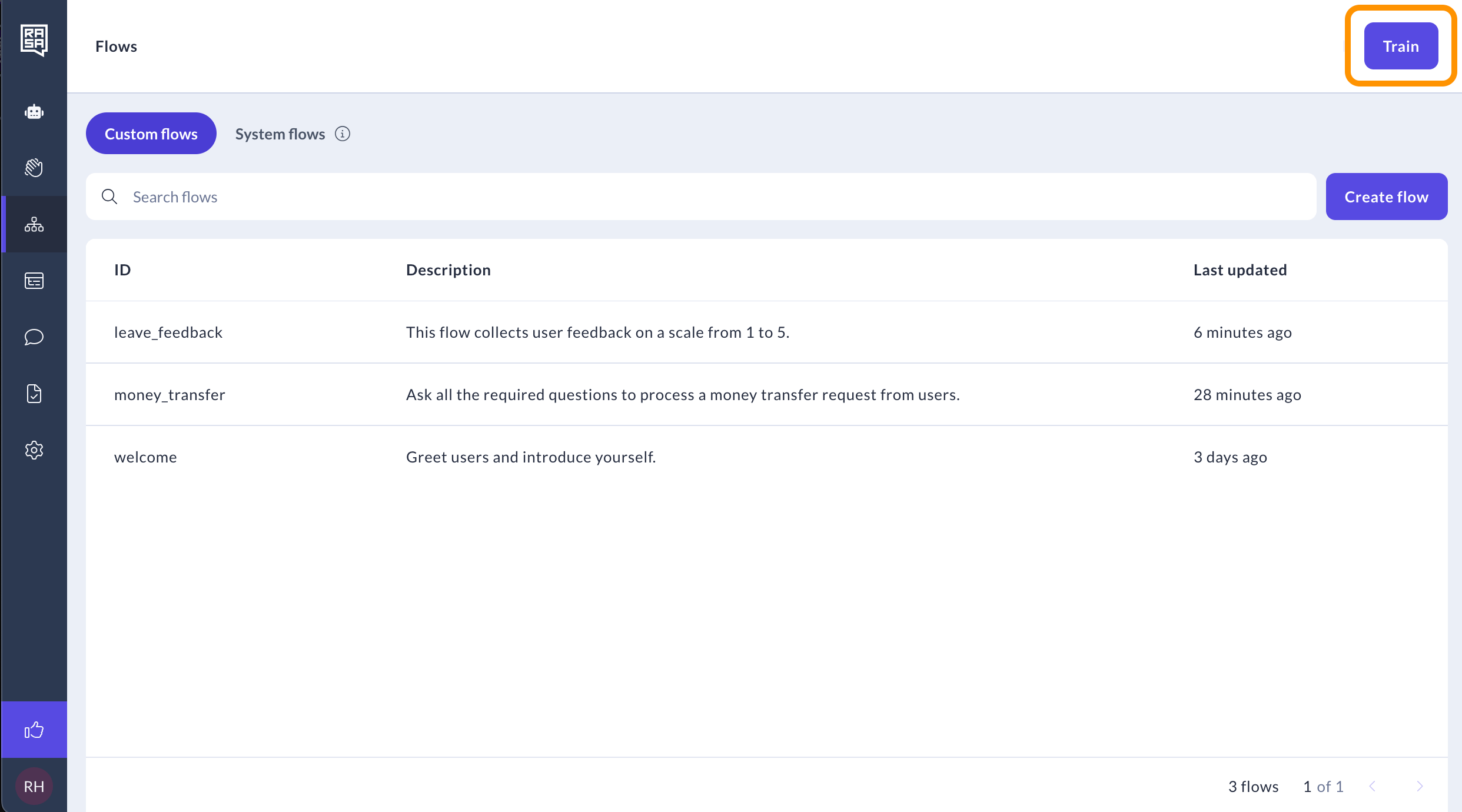Click the Last updated column header
The image size is (1462, 812).
tap(1240, 270)
